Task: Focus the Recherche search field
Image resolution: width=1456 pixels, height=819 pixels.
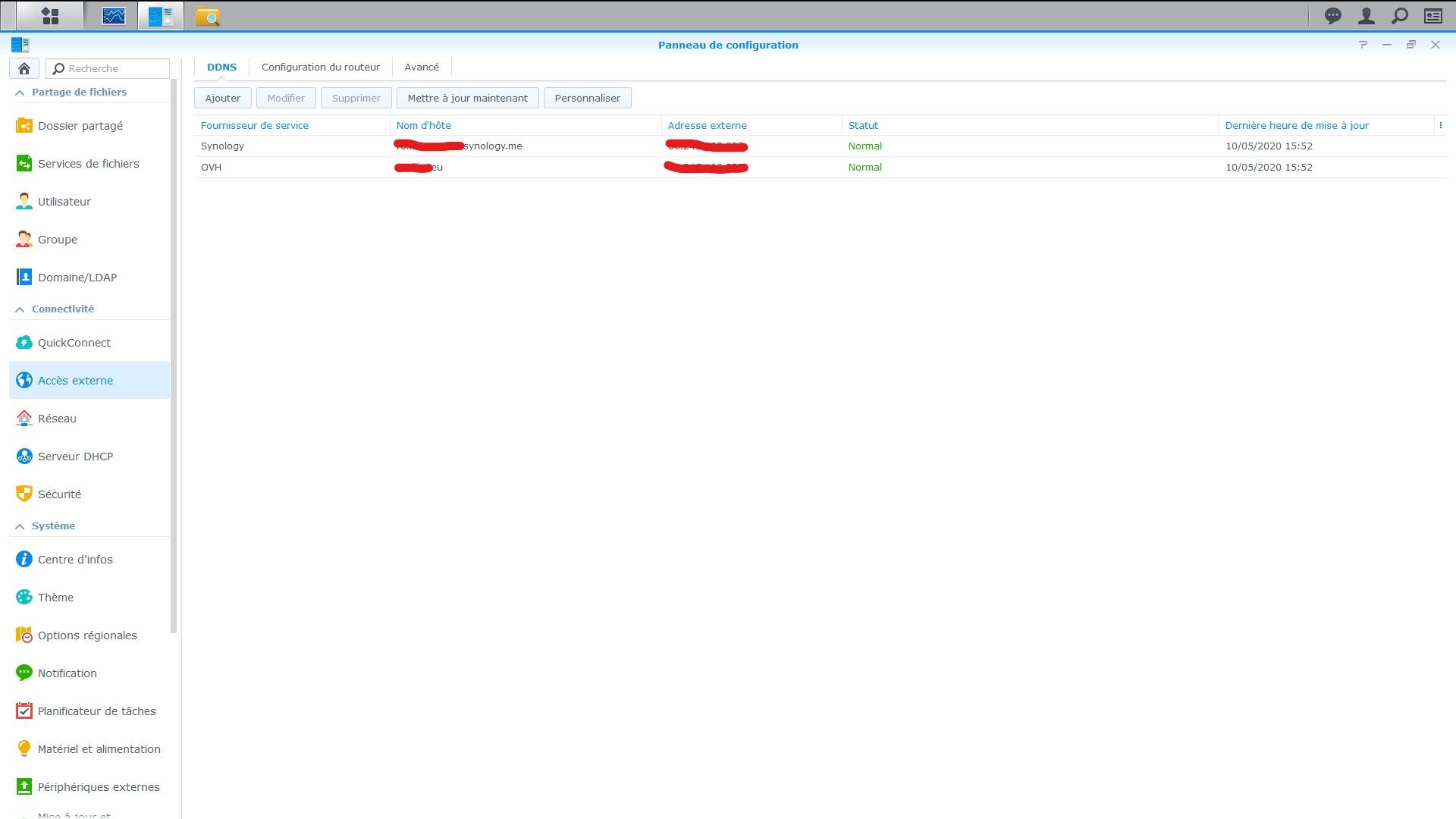Action: (114, 68)
